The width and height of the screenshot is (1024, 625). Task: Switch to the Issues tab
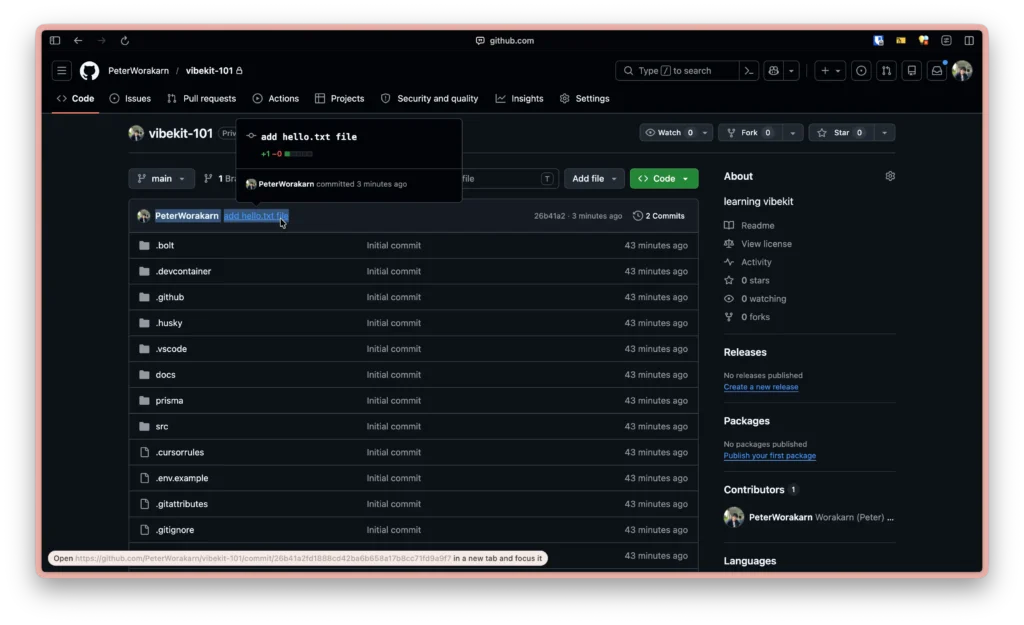click(130, 99)
